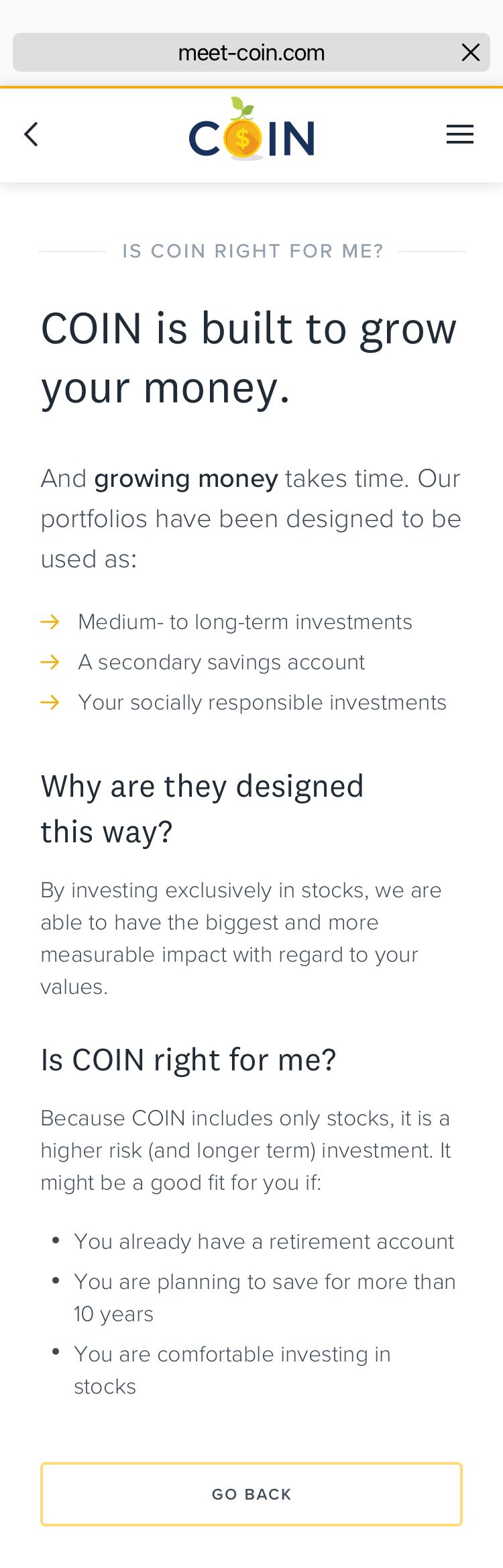Click the 'Is COIN right for me?' subheading

coord(188,1060)
